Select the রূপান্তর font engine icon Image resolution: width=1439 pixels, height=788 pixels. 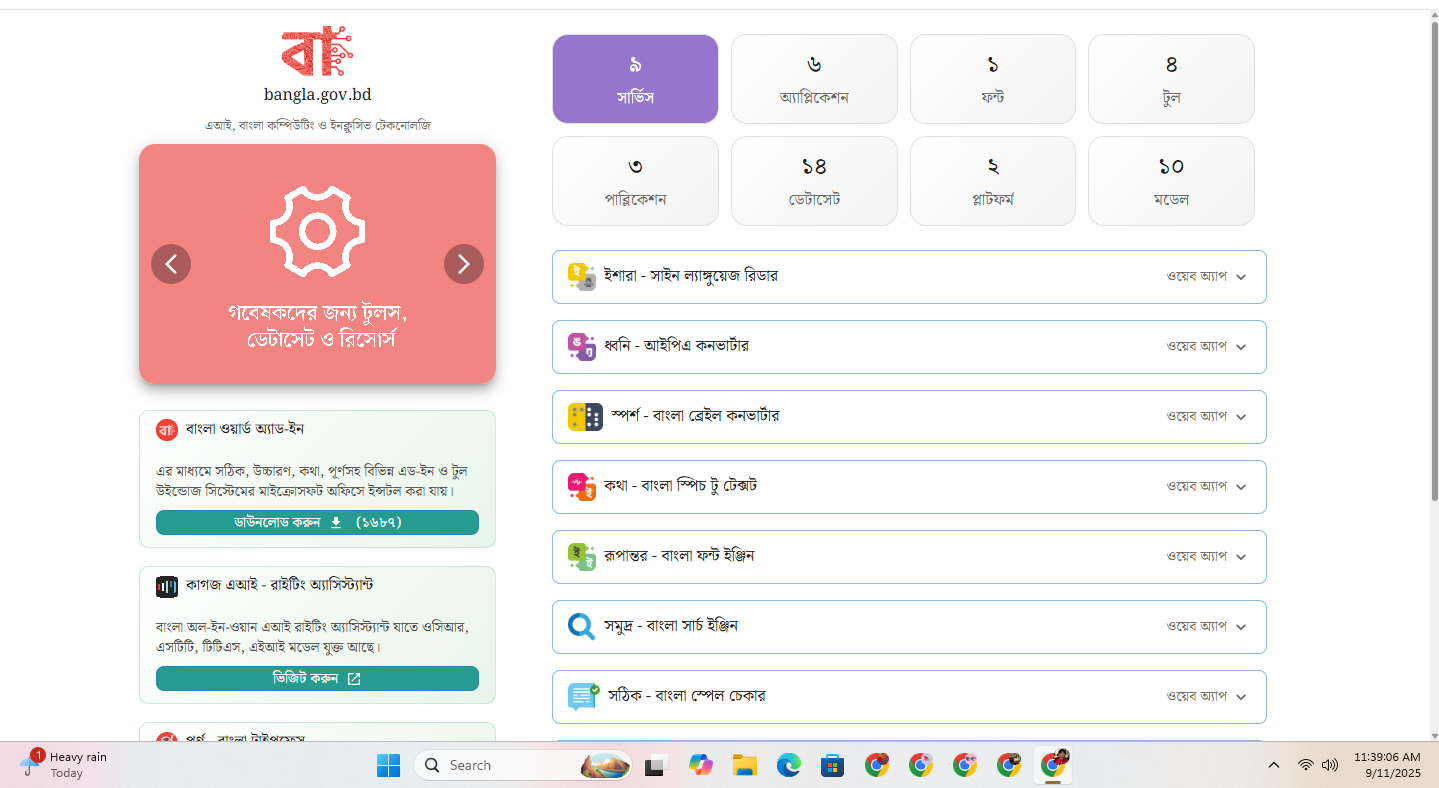(x=582, y=556)
